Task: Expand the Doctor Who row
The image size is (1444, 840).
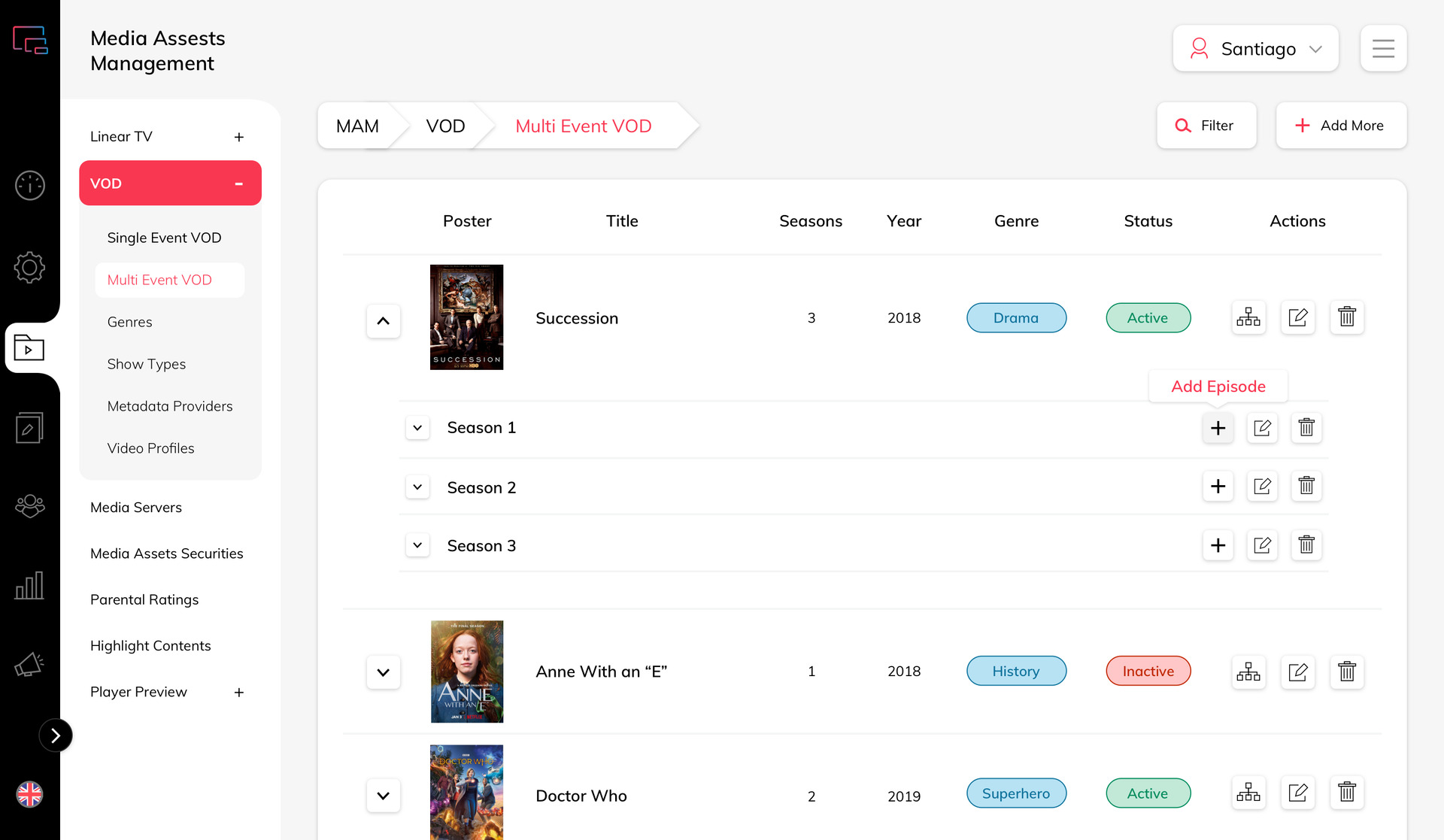Action: point(383,796)
